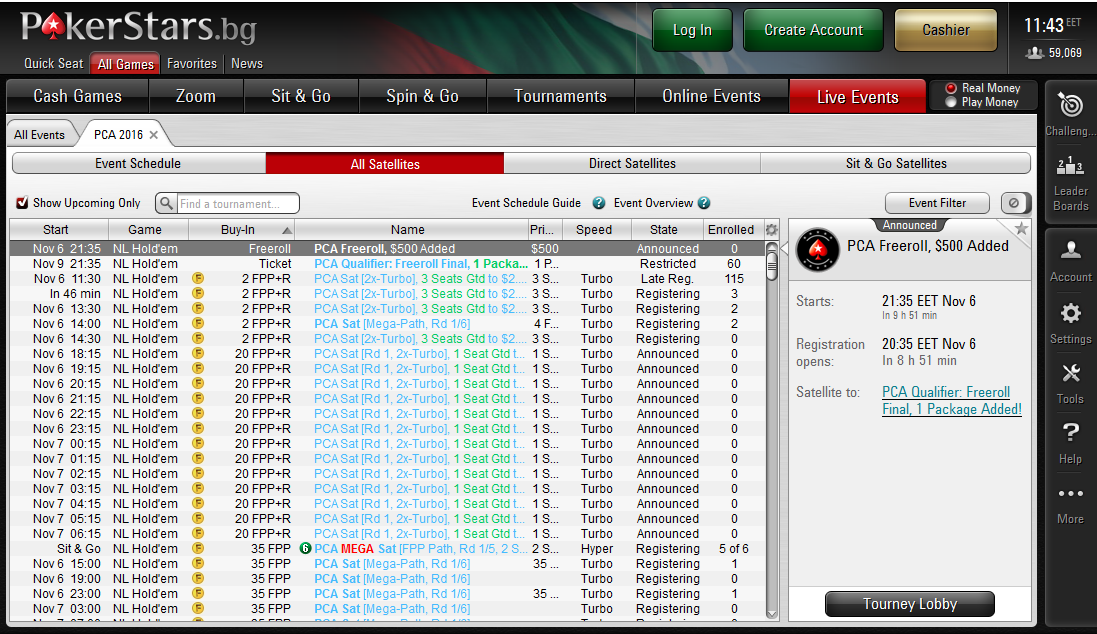Switch to Zoom tab
The width and height of the screenshot is (1097, 634).
196,96
